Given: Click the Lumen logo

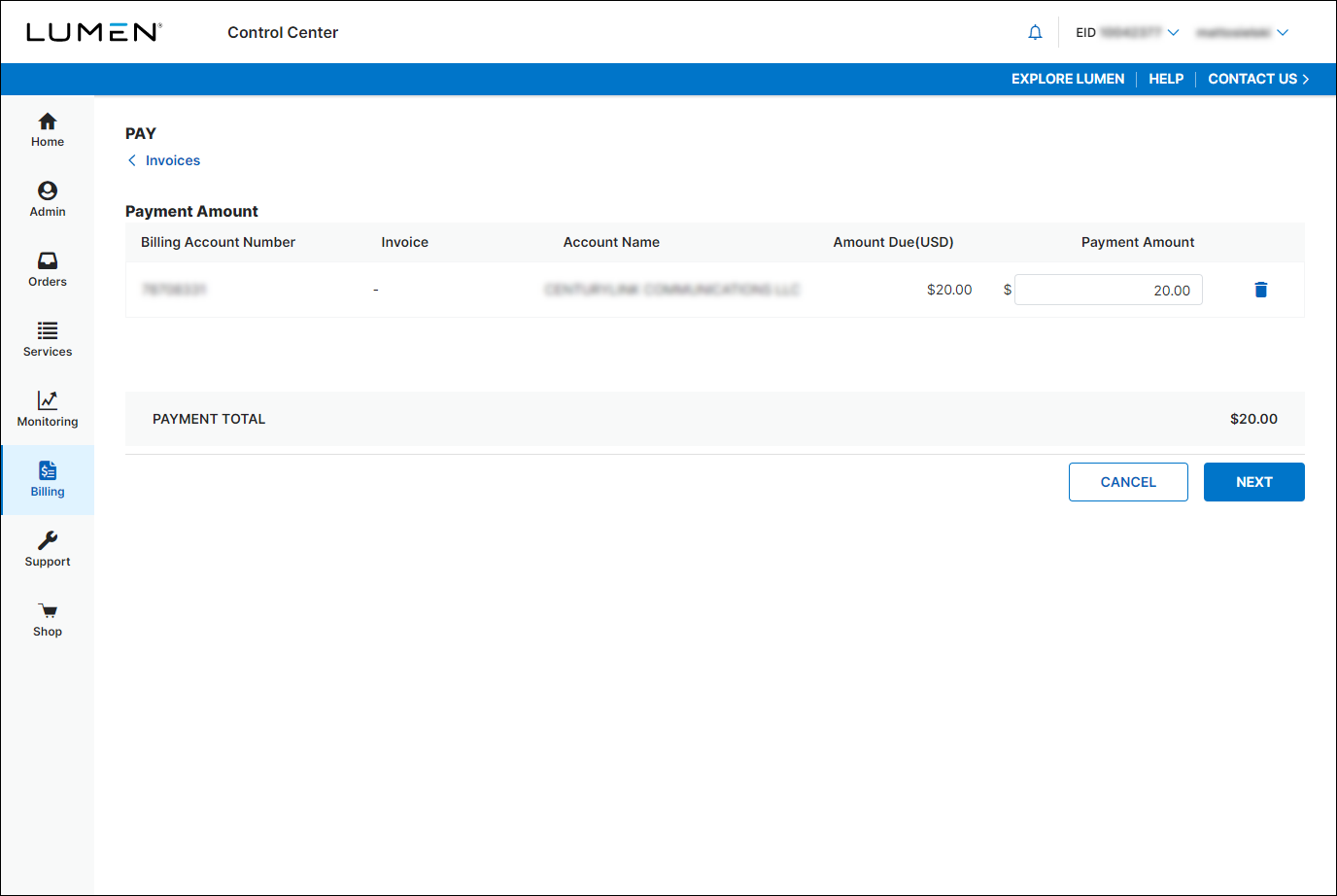Looking at the screenshot, I should (x=93, y=32).
